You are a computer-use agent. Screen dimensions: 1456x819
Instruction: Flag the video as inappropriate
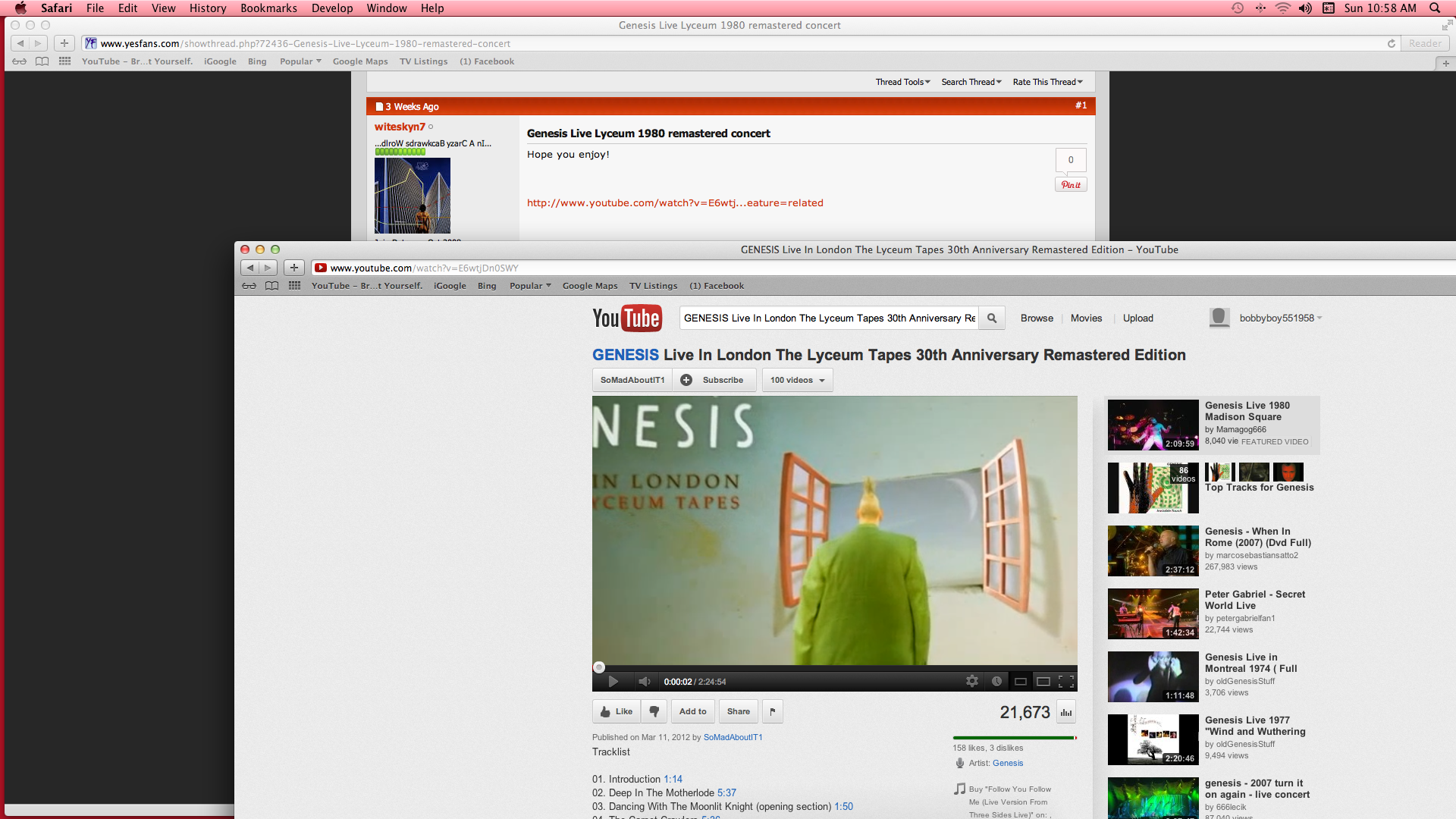[772, 711]
